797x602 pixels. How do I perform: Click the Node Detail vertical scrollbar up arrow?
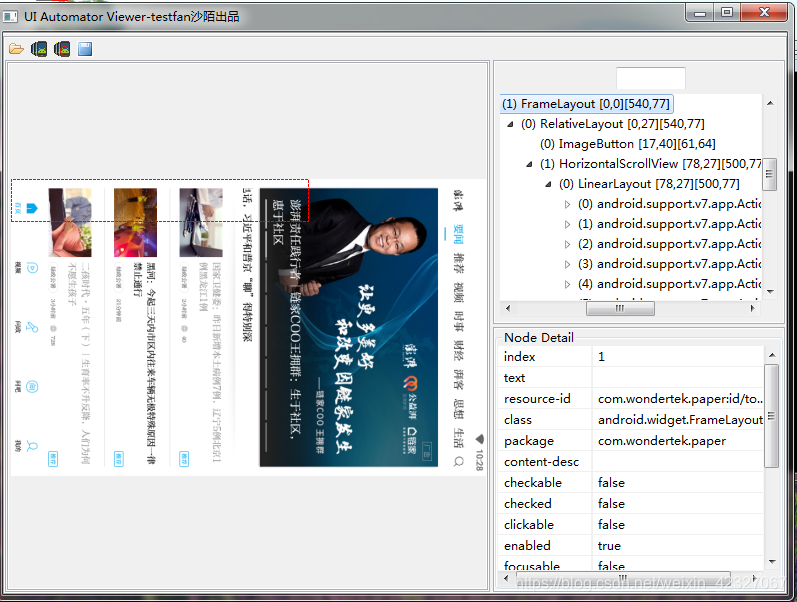coord(772,355)
